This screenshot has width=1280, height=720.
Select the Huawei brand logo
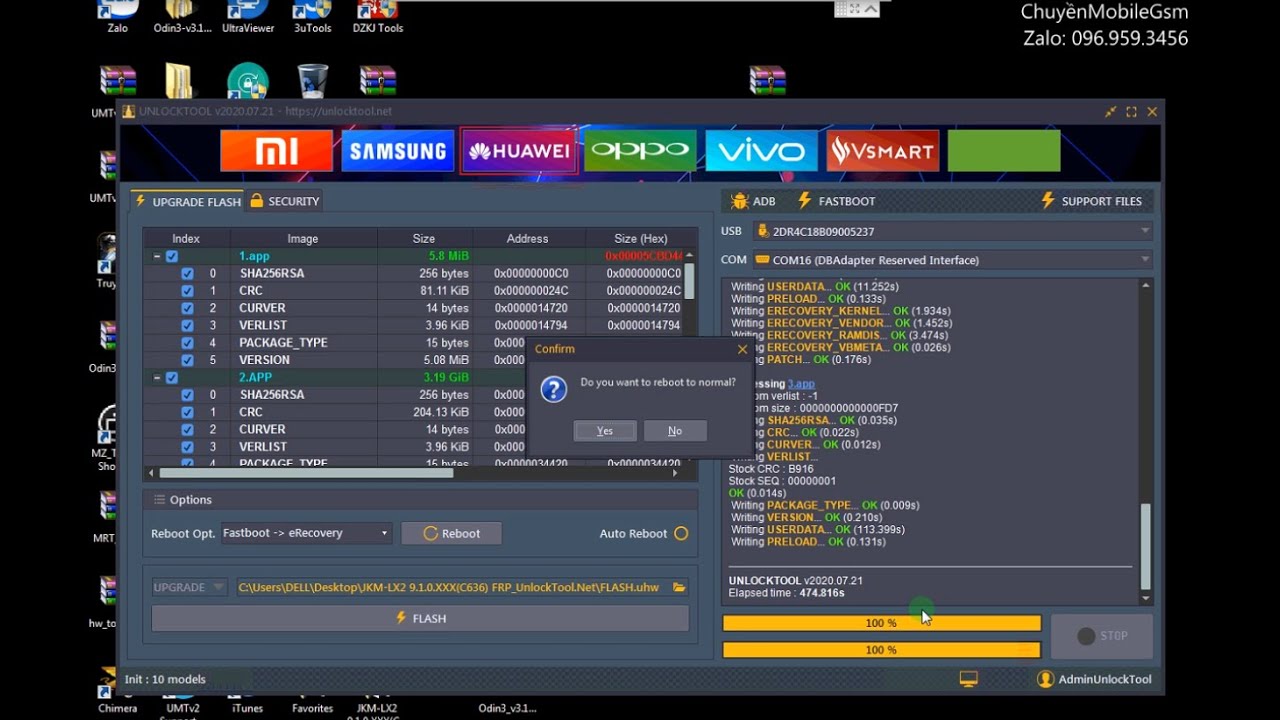[519, 151]
